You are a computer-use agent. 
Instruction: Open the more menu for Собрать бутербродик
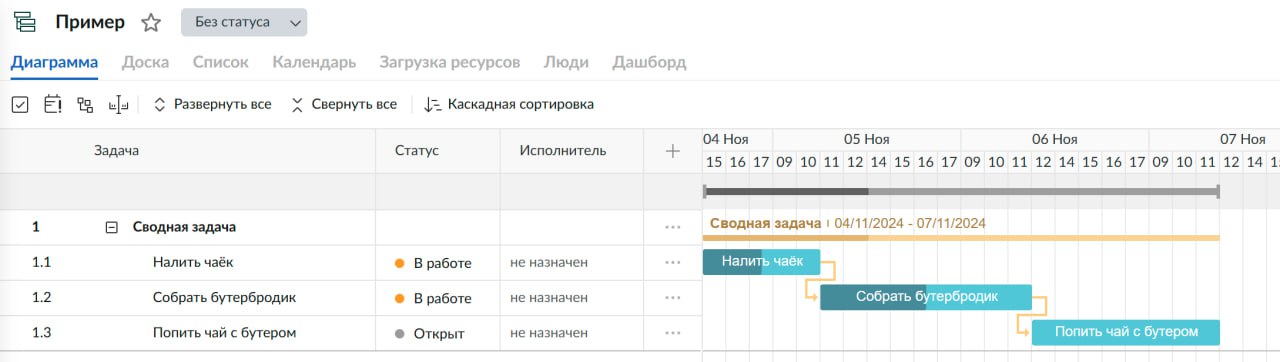point(673,298)
